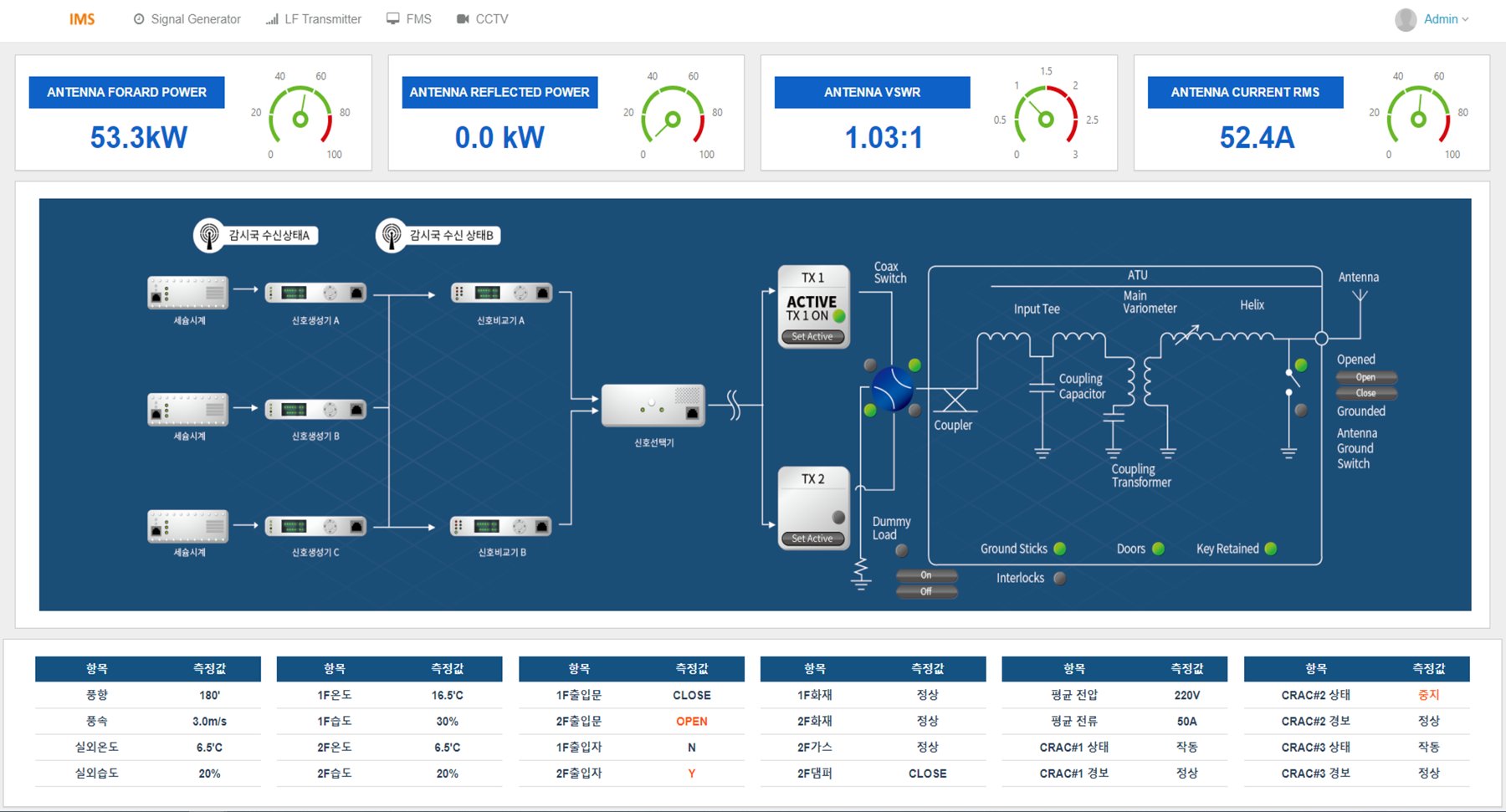Select the 신호생성기 C device icon
The width and height of the screenshot is (1506, 812).
point(315,526)
